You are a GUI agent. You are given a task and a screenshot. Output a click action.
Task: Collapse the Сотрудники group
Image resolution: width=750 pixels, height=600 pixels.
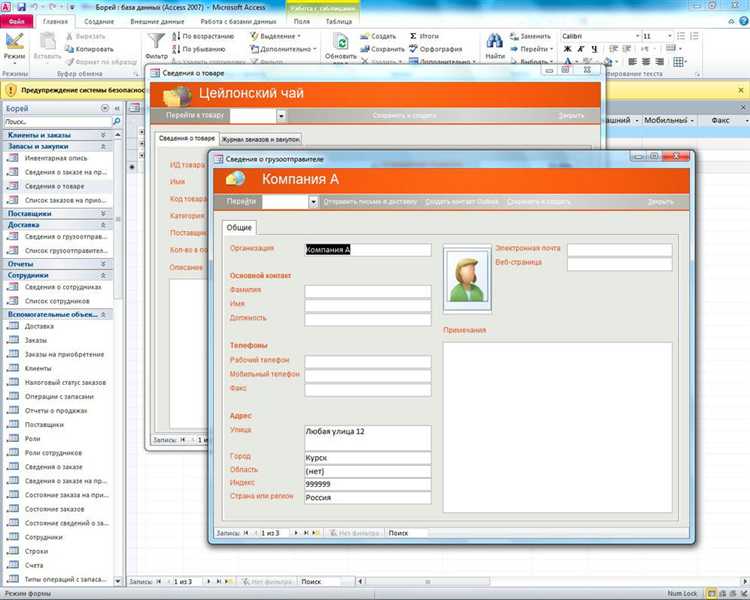click(x=103, y=276)
